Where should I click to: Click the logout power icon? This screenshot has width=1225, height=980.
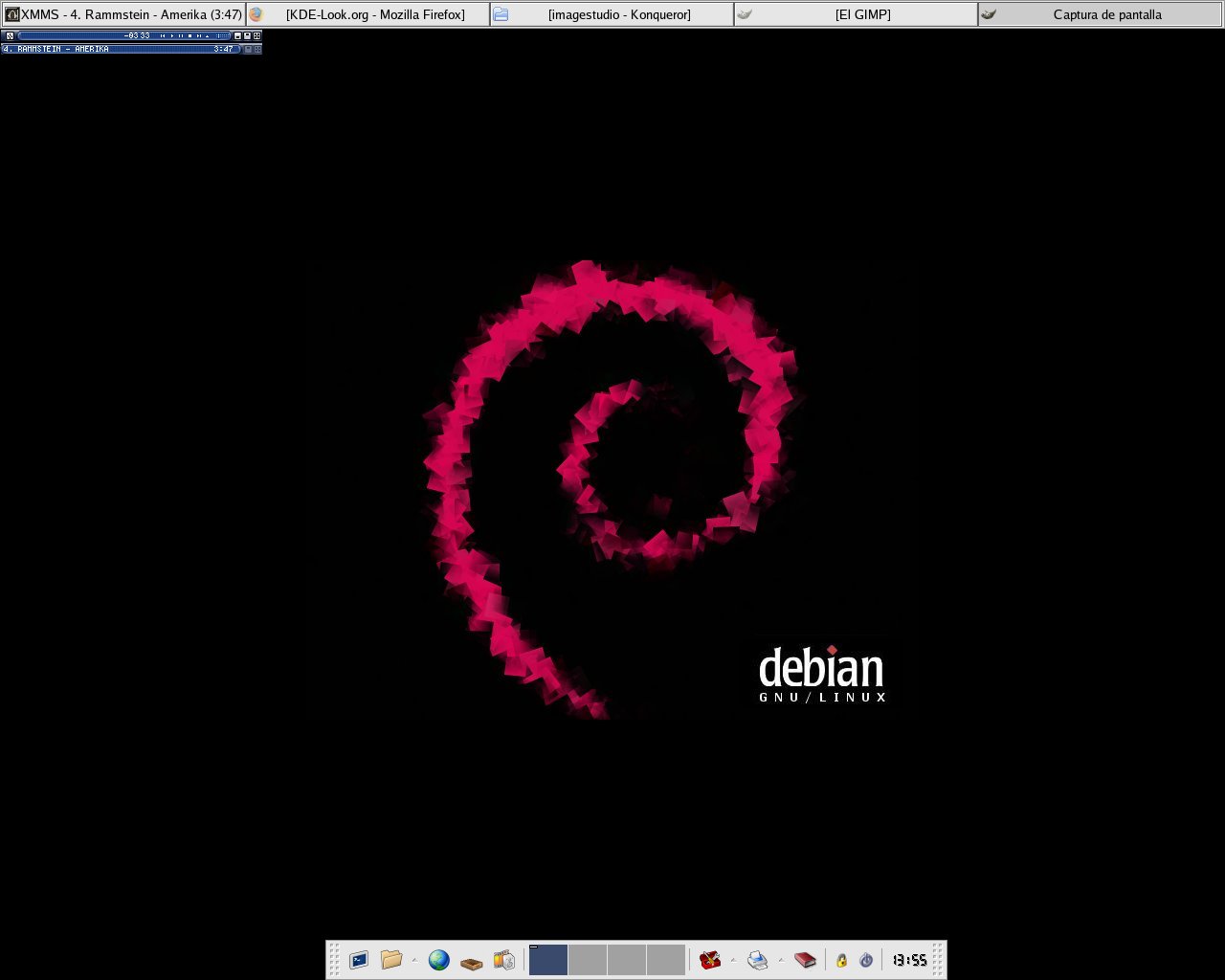coord(866,960)
